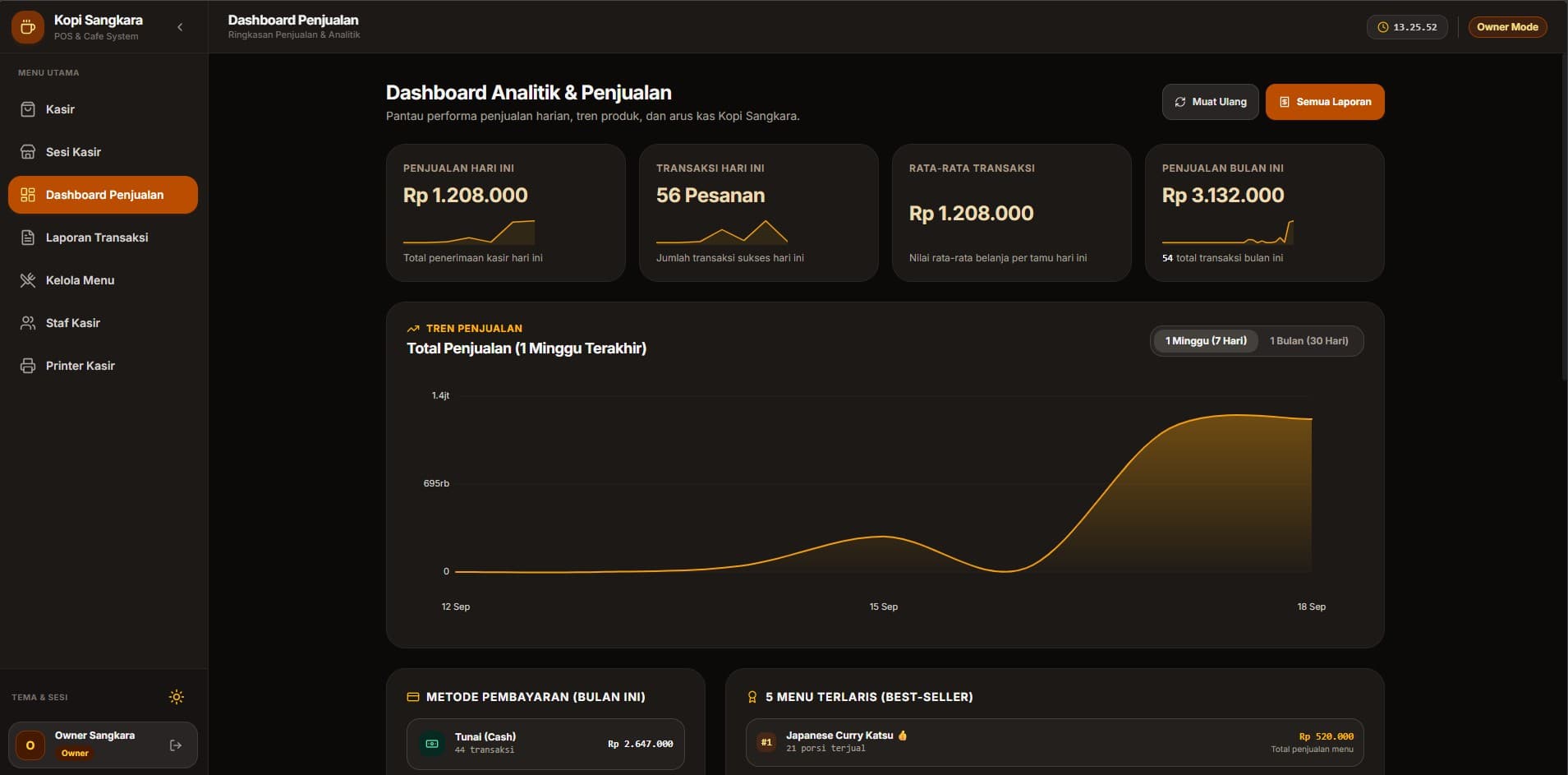Click the Kopi Sangkara coffee cup logo
The image size is (1568, 775).
27,27
